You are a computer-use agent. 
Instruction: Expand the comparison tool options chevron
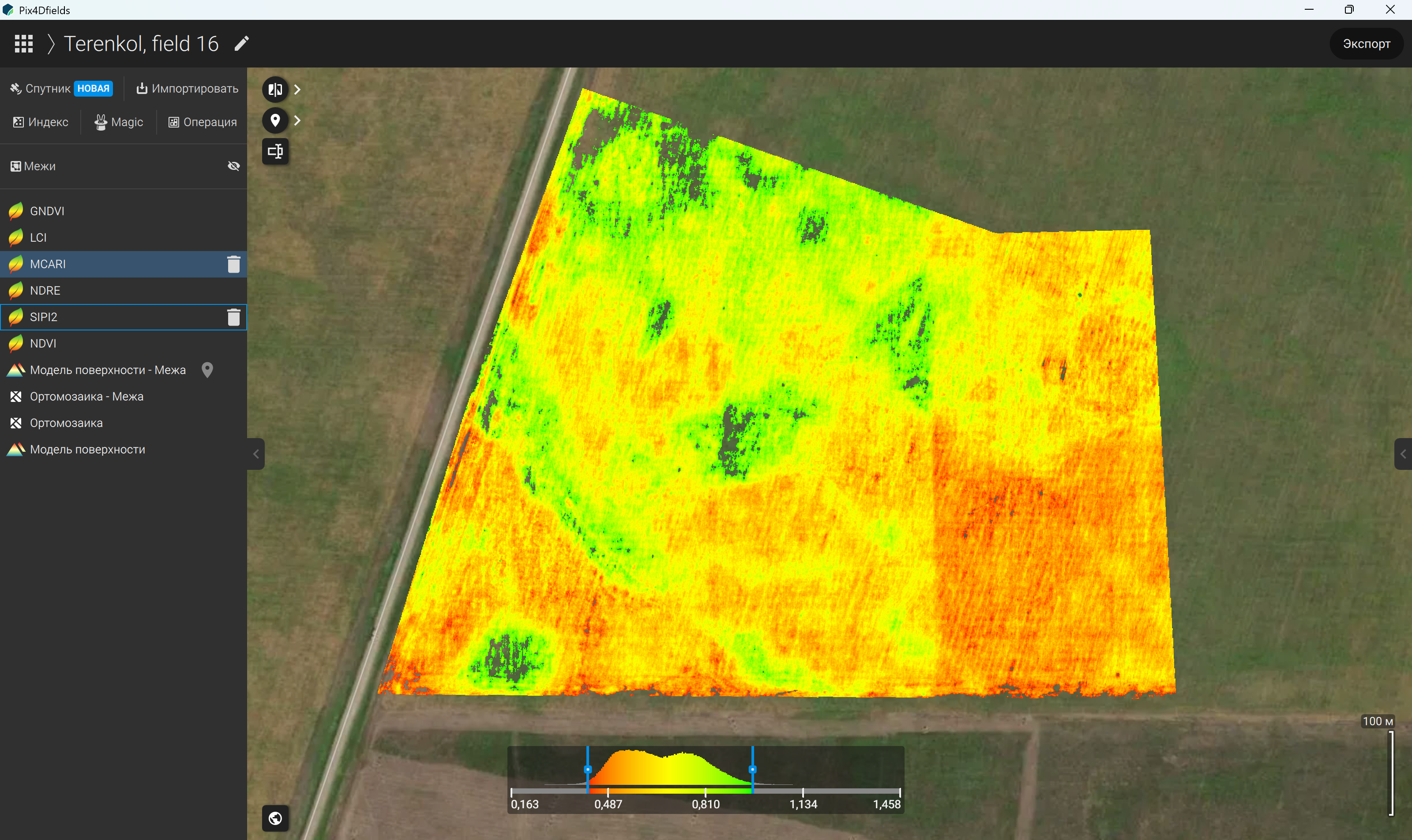[297, 90]
